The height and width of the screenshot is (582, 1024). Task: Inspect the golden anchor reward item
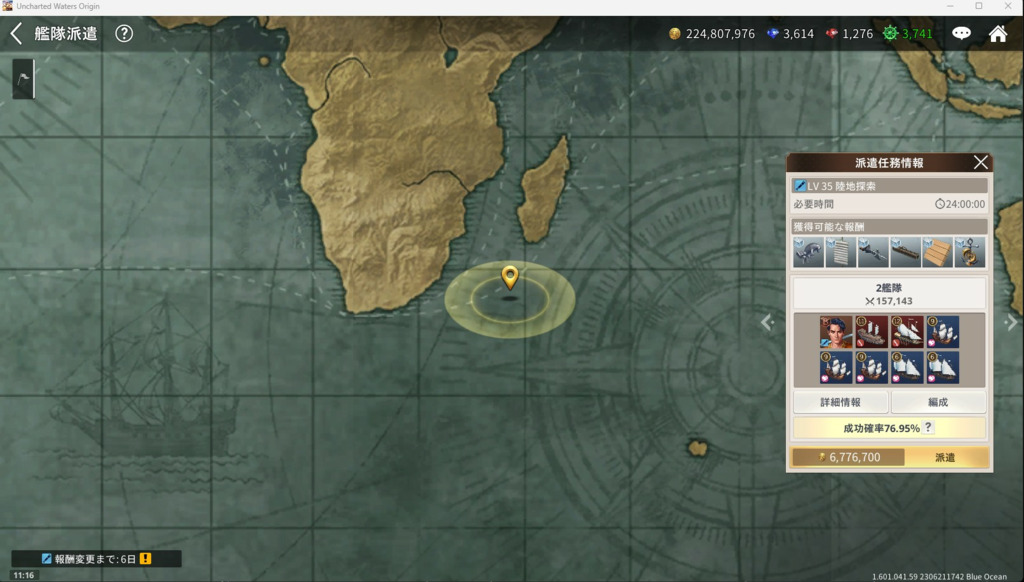[x=970, y=252]
